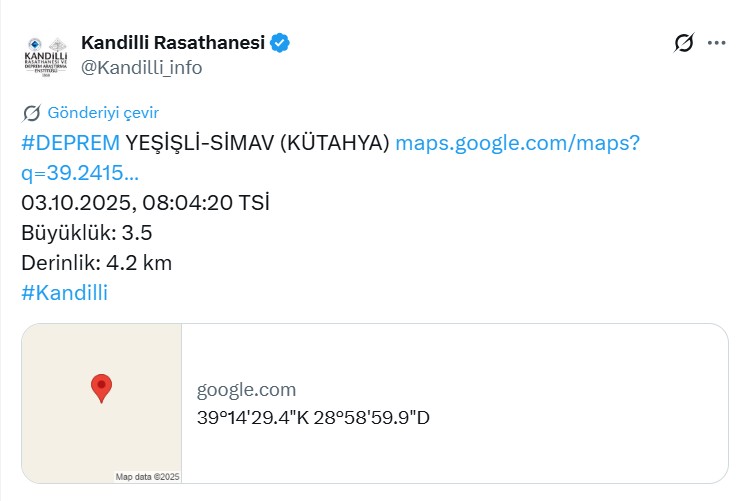This screenshot has height=501, width=748.
Task: Click the Büyüklük: 3.5 line
Action: [86, 233]
